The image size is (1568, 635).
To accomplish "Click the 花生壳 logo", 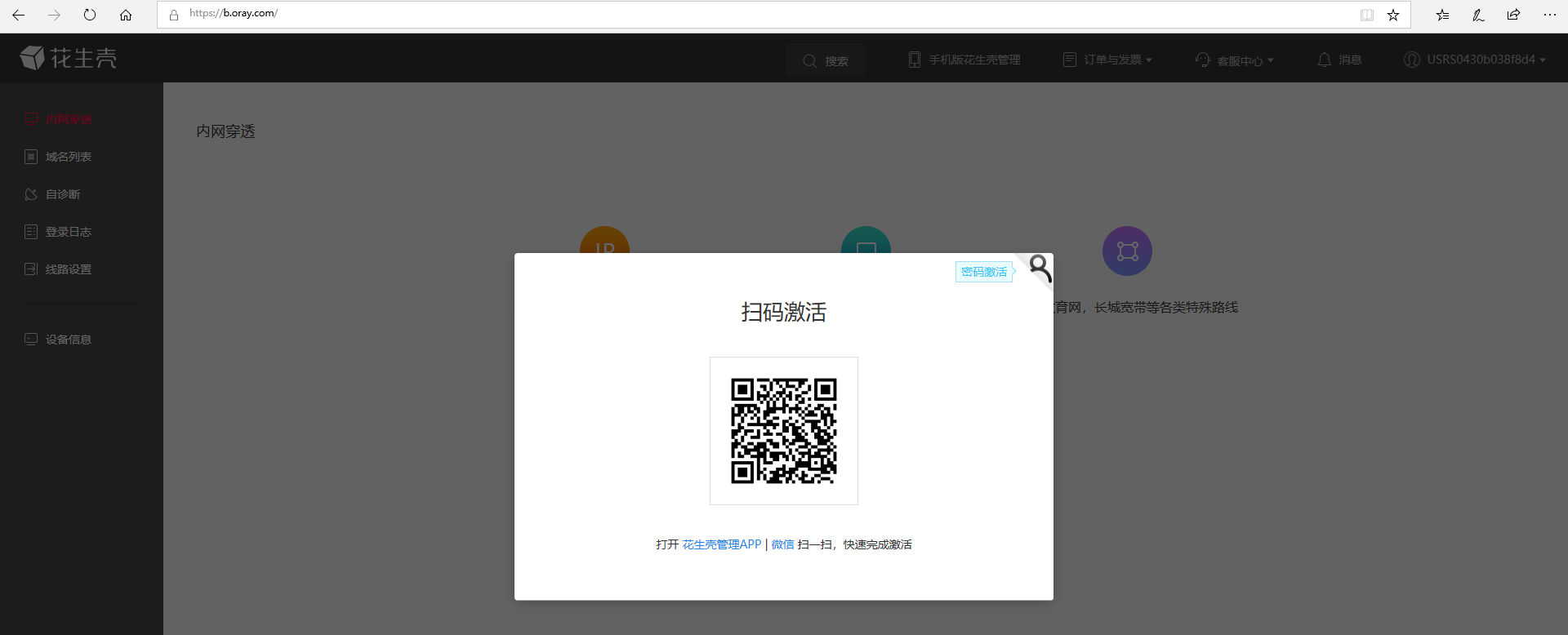I will 69,58.
